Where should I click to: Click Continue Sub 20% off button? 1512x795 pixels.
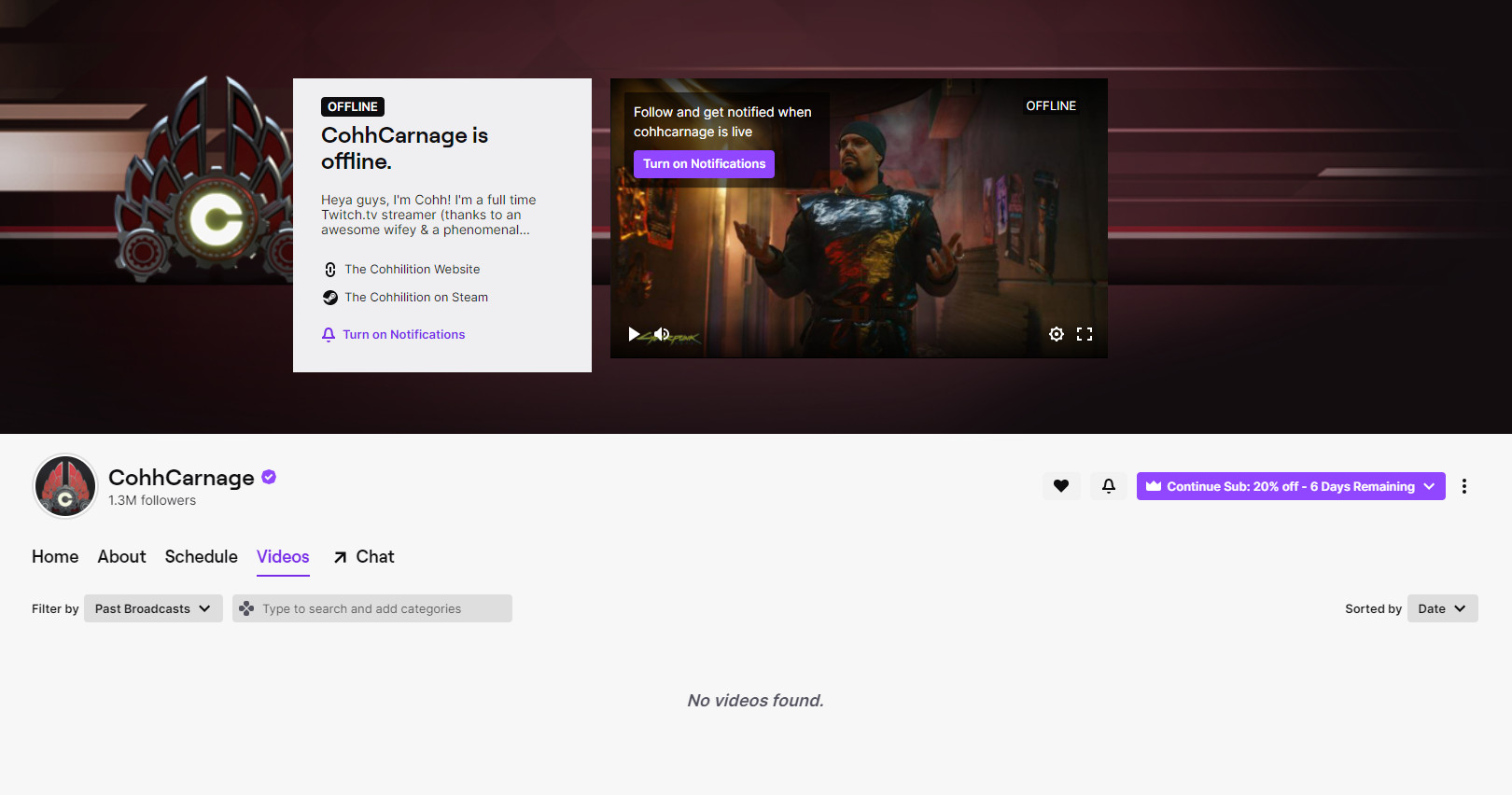pos(1291,486)
